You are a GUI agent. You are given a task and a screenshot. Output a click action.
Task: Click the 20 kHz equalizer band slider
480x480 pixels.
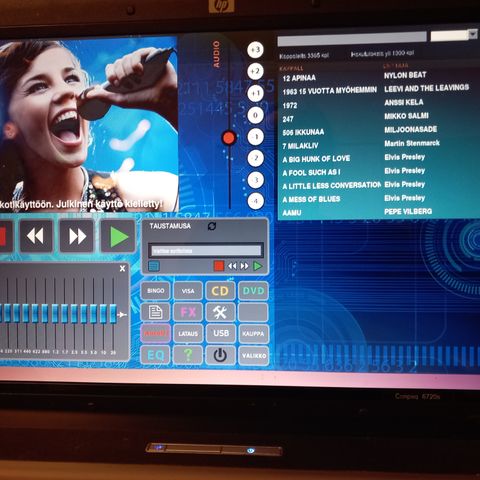[113, 313]
